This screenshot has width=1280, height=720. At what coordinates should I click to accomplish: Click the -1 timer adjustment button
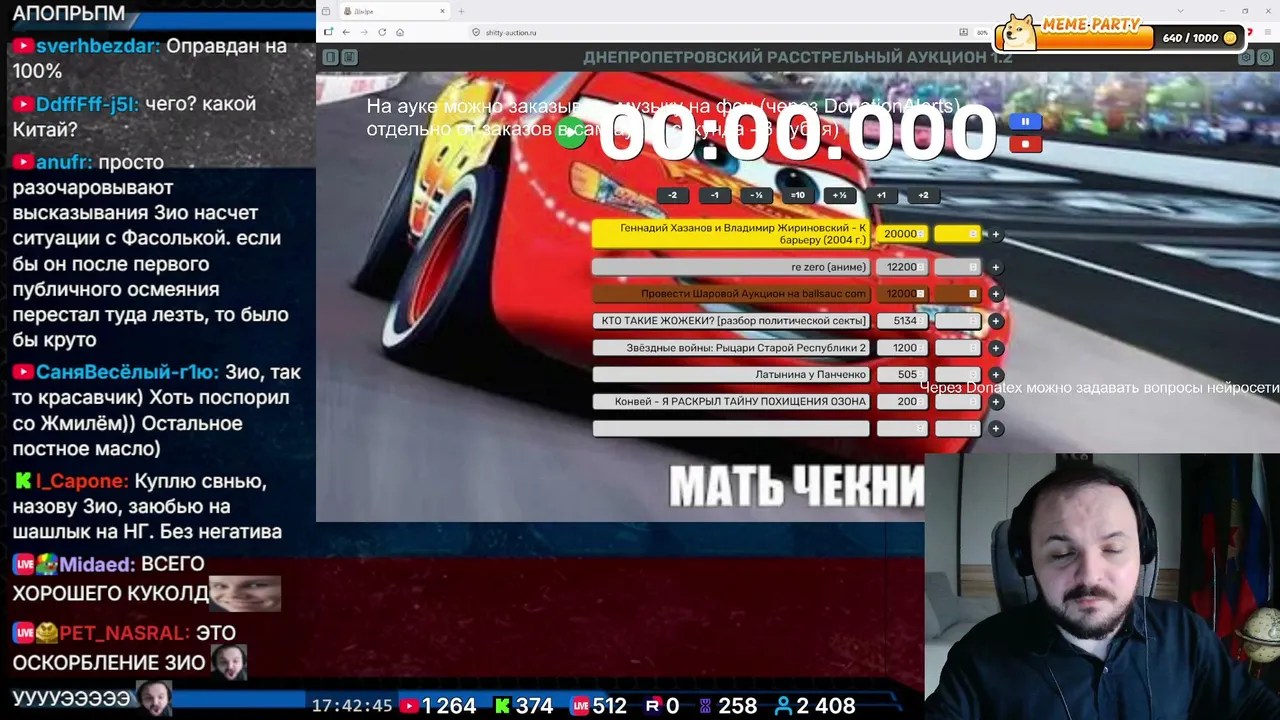[x=714, y=195]
